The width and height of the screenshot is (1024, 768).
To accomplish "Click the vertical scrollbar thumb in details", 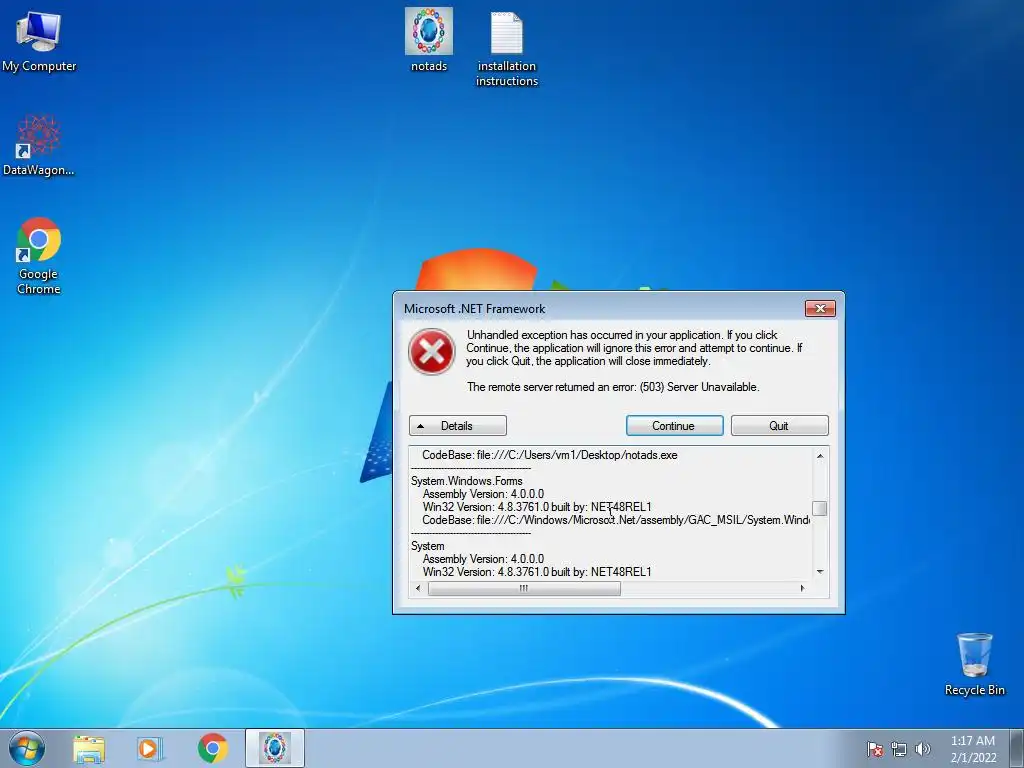I will pos(820,508).
